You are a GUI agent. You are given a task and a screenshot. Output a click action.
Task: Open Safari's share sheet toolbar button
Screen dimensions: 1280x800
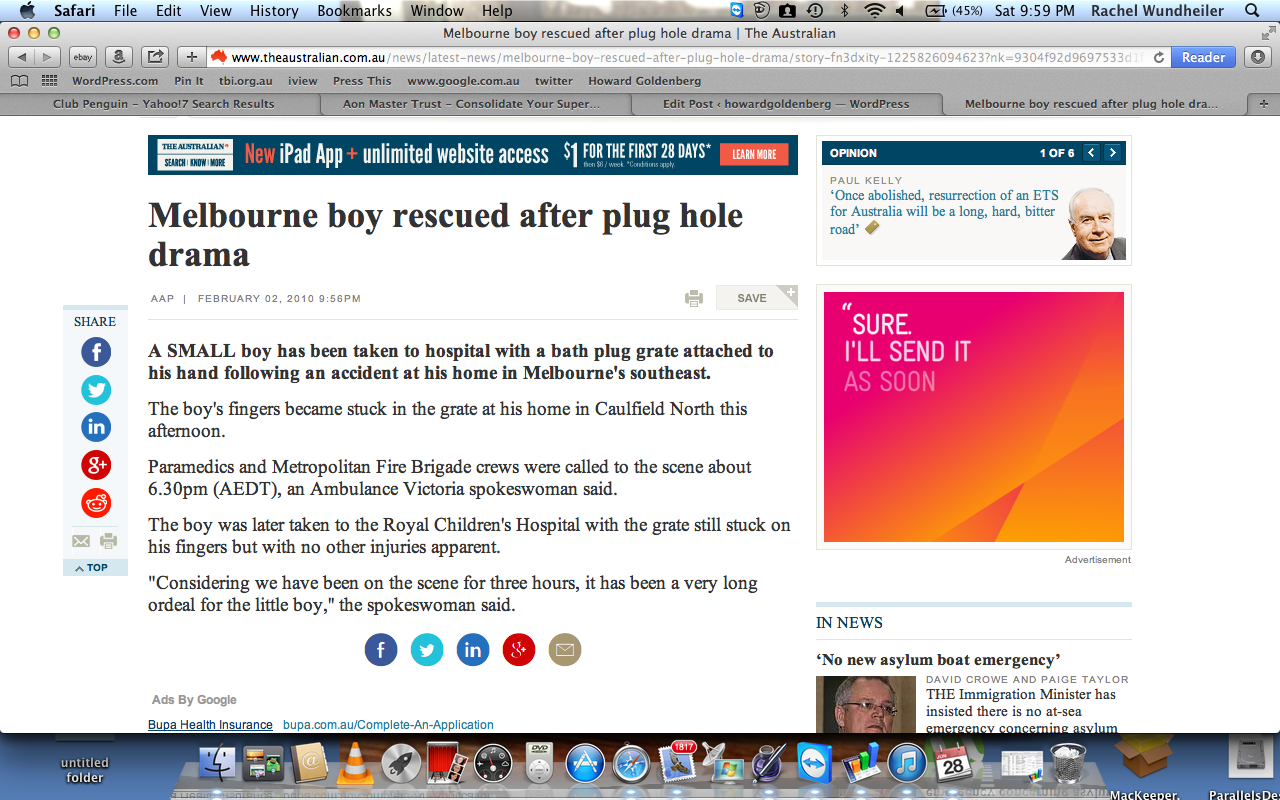point(154,57)
